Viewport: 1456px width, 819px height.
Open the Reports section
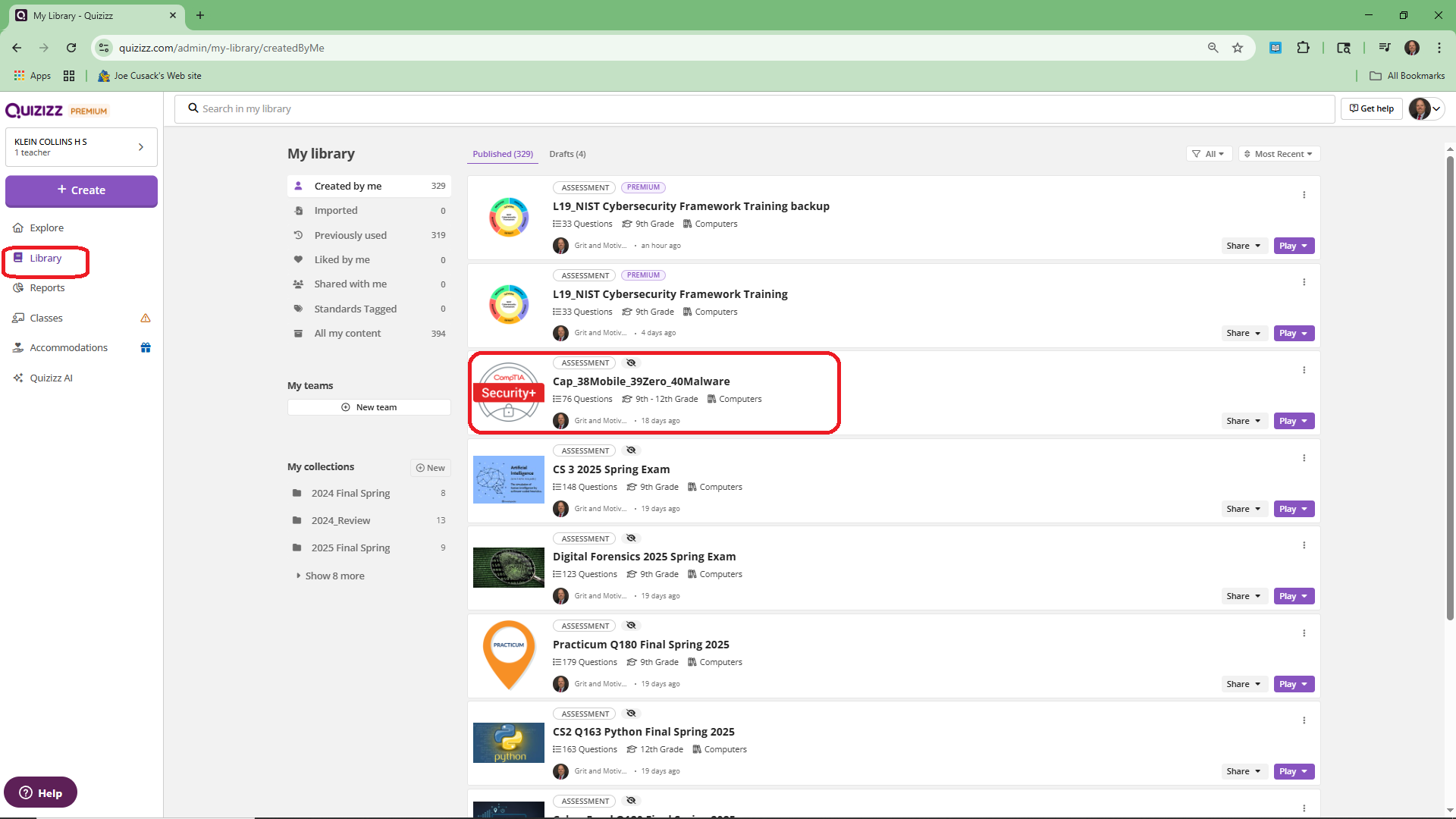[47, 287]
